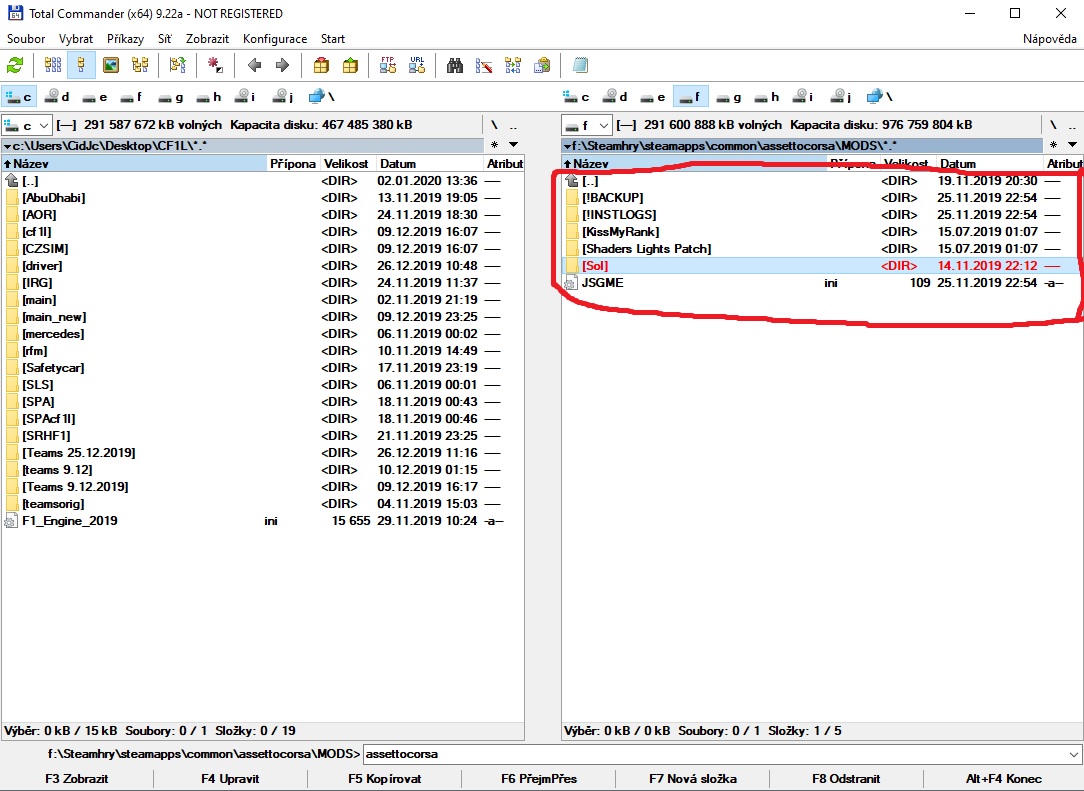
Task: Open the Síť menu
Action: [x=165, y=39]
